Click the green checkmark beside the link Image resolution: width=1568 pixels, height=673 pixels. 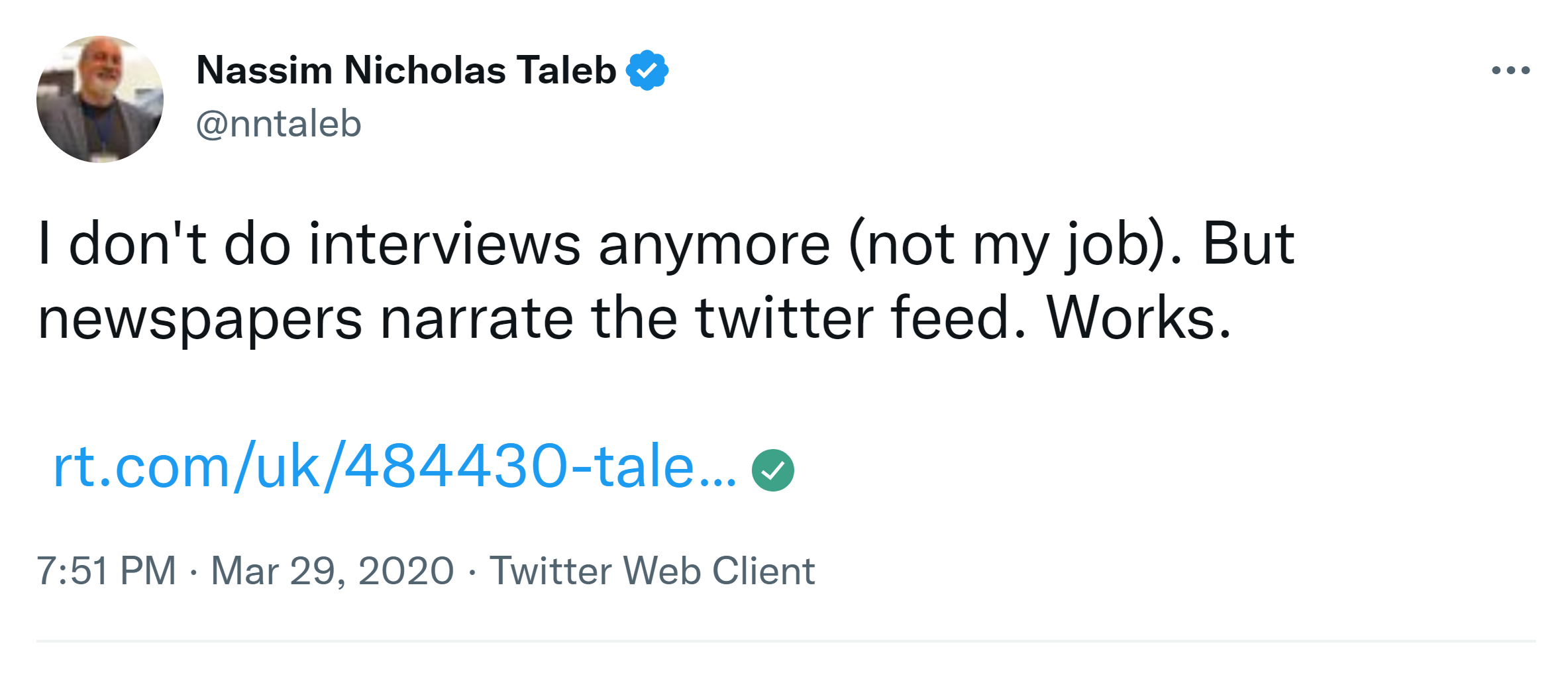(772, 470)
